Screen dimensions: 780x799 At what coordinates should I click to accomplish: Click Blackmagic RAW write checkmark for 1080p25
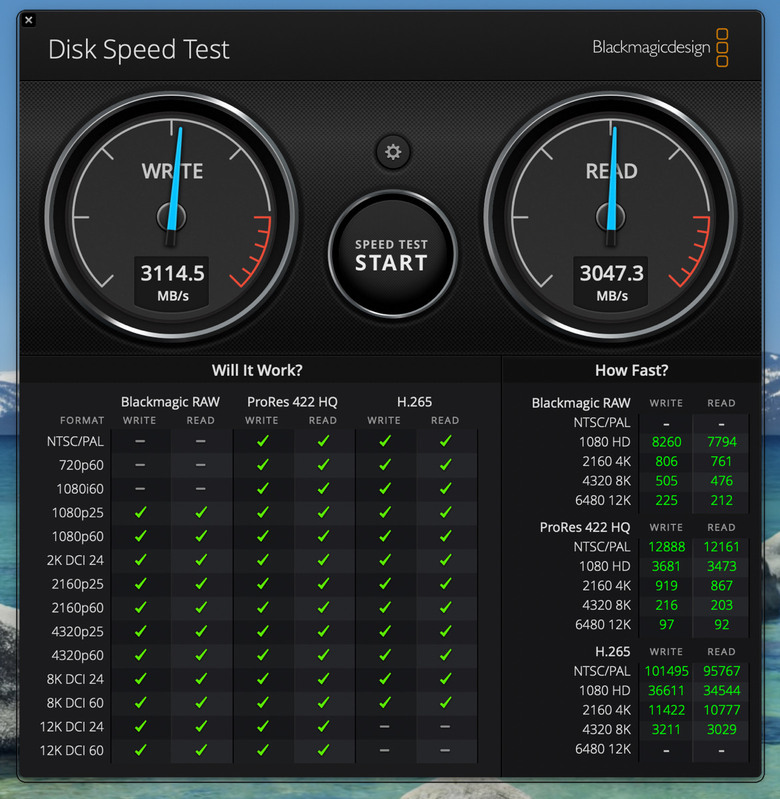[140, 512]
